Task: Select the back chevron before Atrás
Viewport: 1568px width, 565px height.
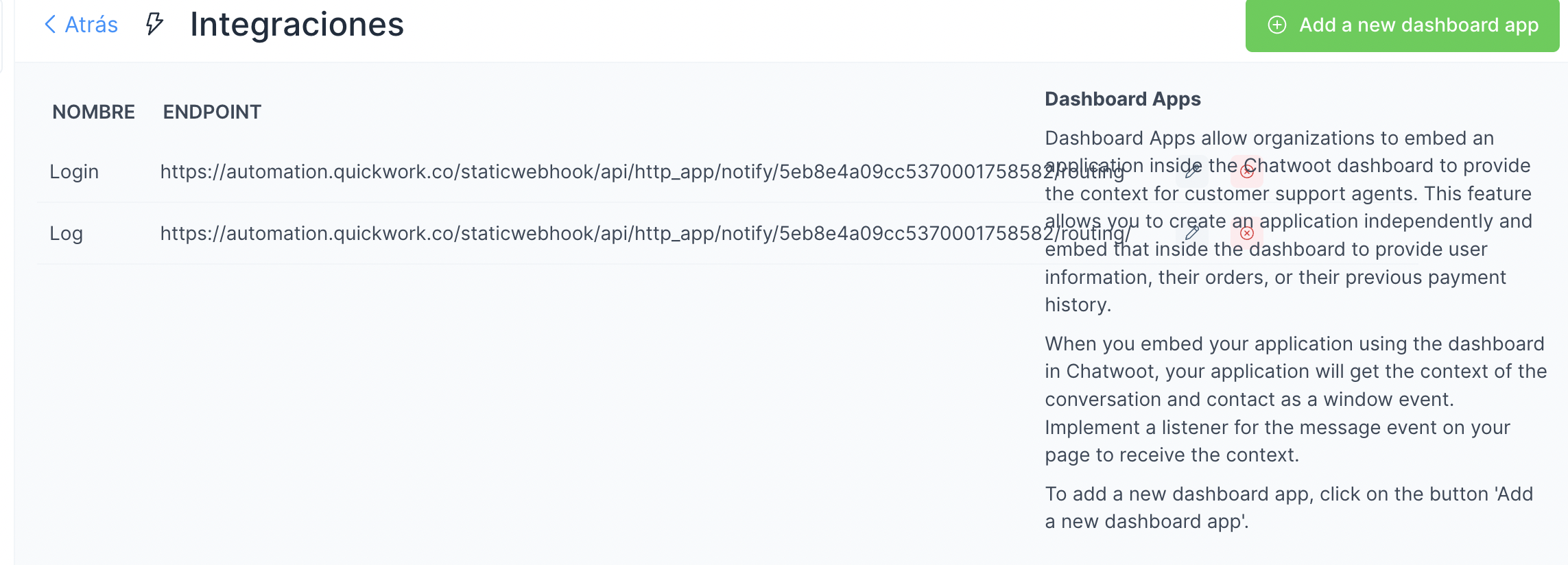Action: (49, 24)
